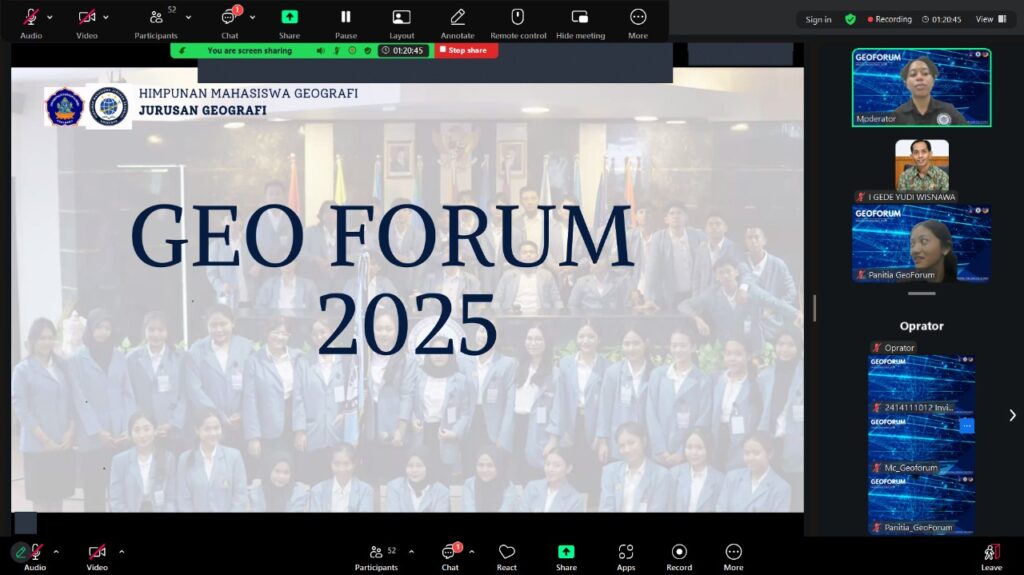Click the Sign in link

click(x=818, y=19)
